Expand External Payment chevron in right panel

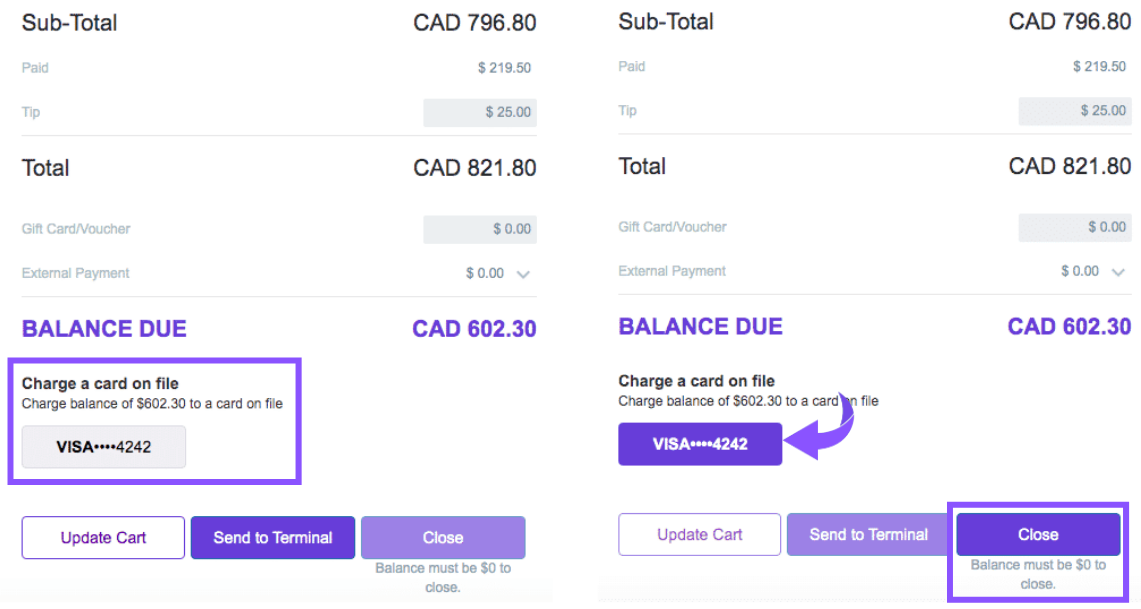coord(1118,272)
